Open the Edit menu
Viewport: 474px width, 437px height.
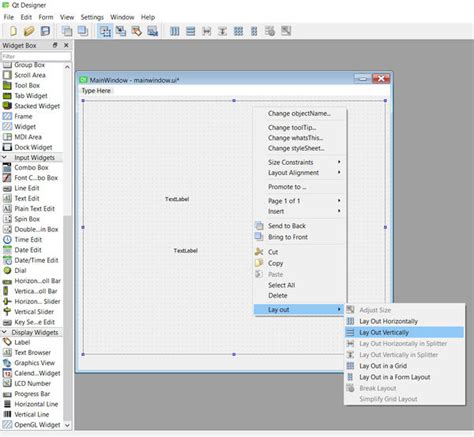click(x=26, y=17)
